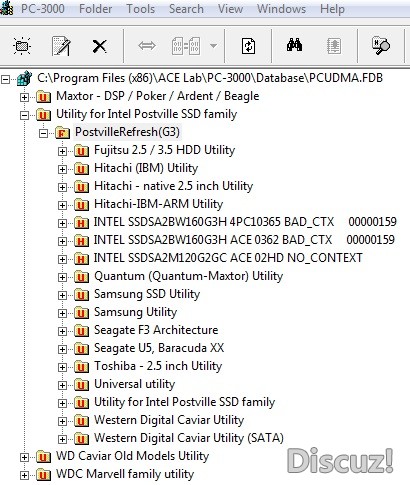Screen dimensions: 410x485
Task: Click the refresh document toolbar icon
Action: click(x=248, y=46)
